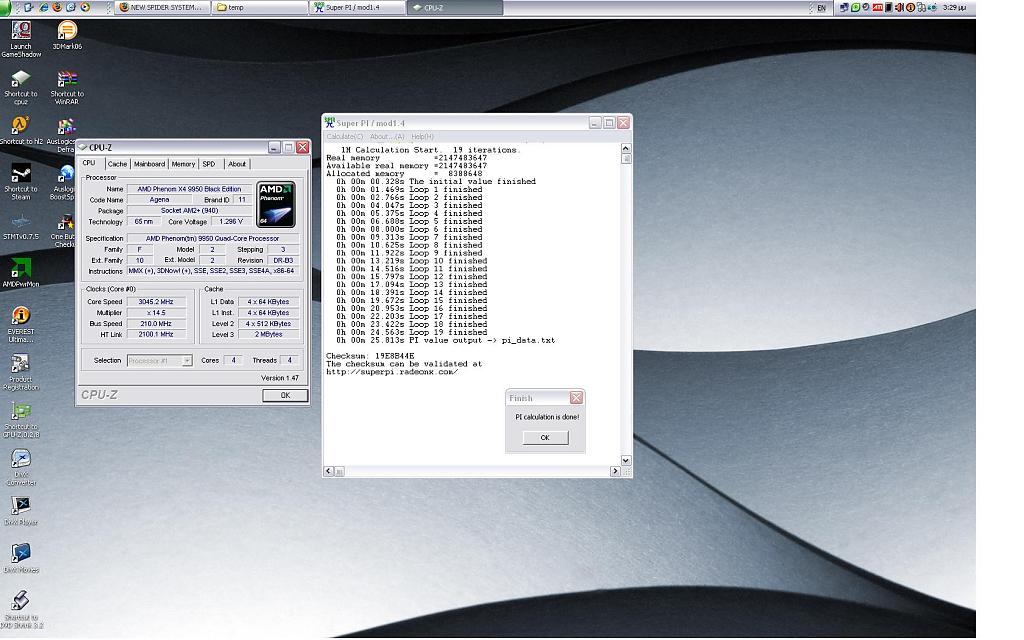Click the Show Desktop quick launch icon

tap(28, 7)
